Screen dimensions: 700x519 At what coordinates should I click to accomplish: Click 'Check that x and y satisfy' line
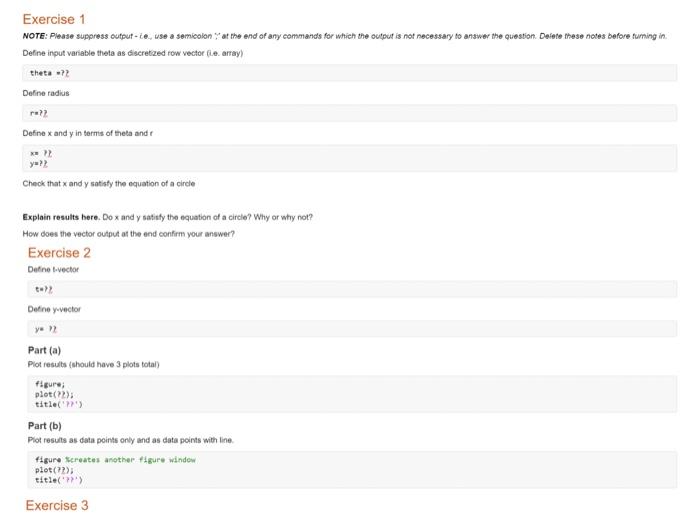click(x=108, y=183)
